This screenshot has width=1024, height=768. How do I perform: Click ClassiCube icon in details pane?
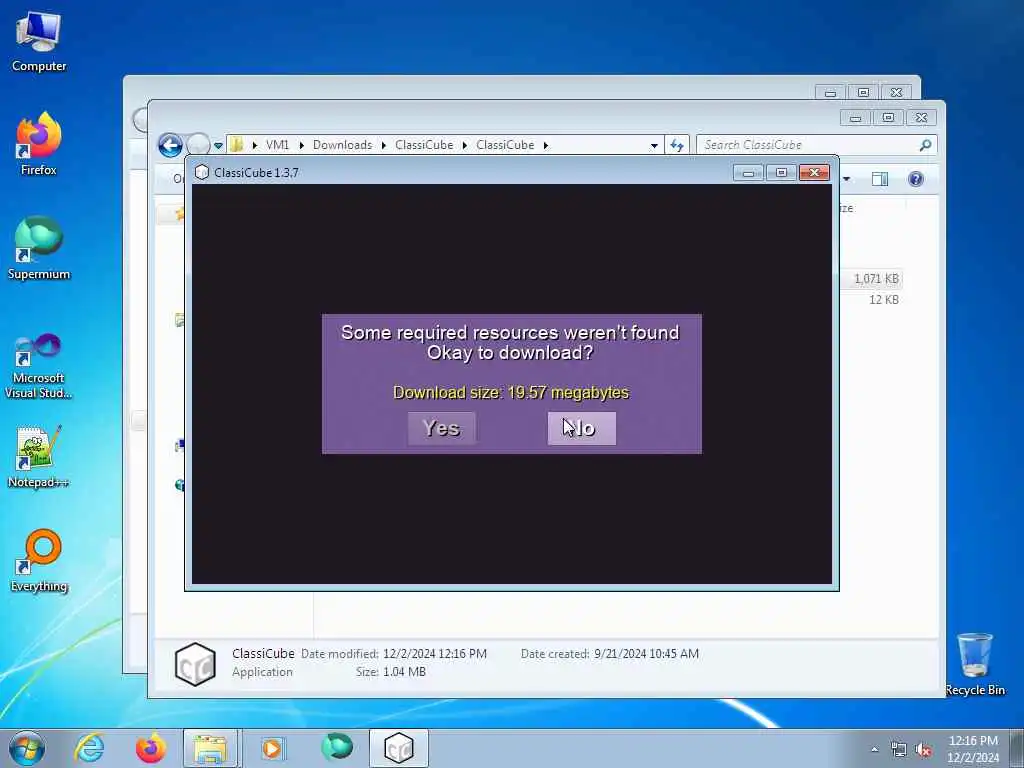[195, 664]
